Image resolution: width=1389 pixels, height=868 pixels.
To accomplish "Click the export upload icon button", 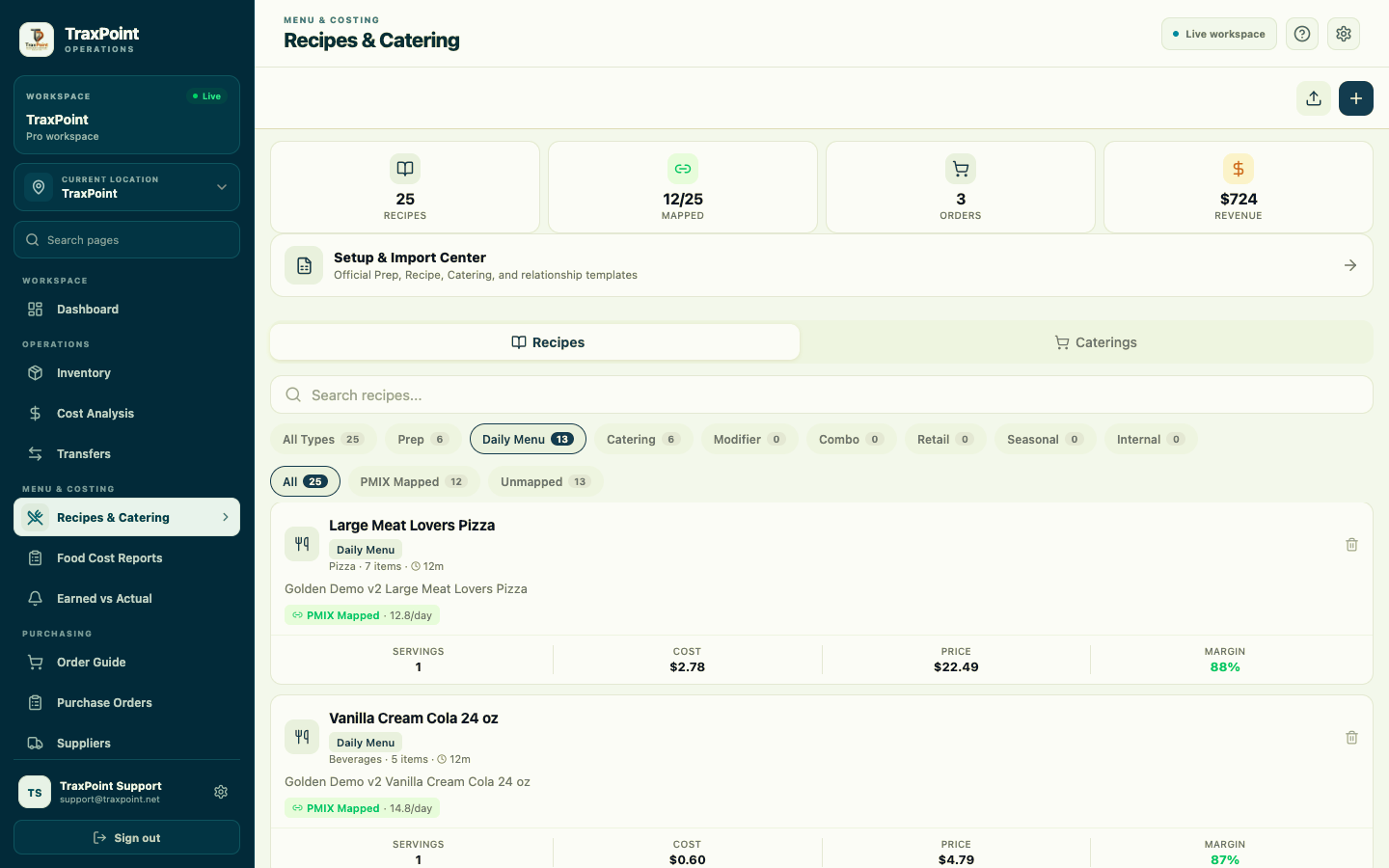I will click(1314, 98).
